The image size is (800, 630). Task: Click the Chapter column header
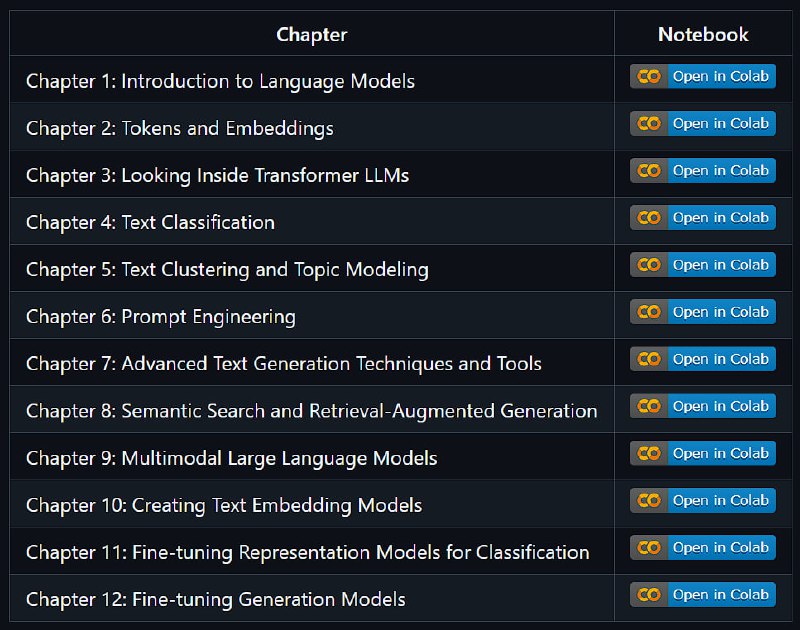tap(312, 35)
